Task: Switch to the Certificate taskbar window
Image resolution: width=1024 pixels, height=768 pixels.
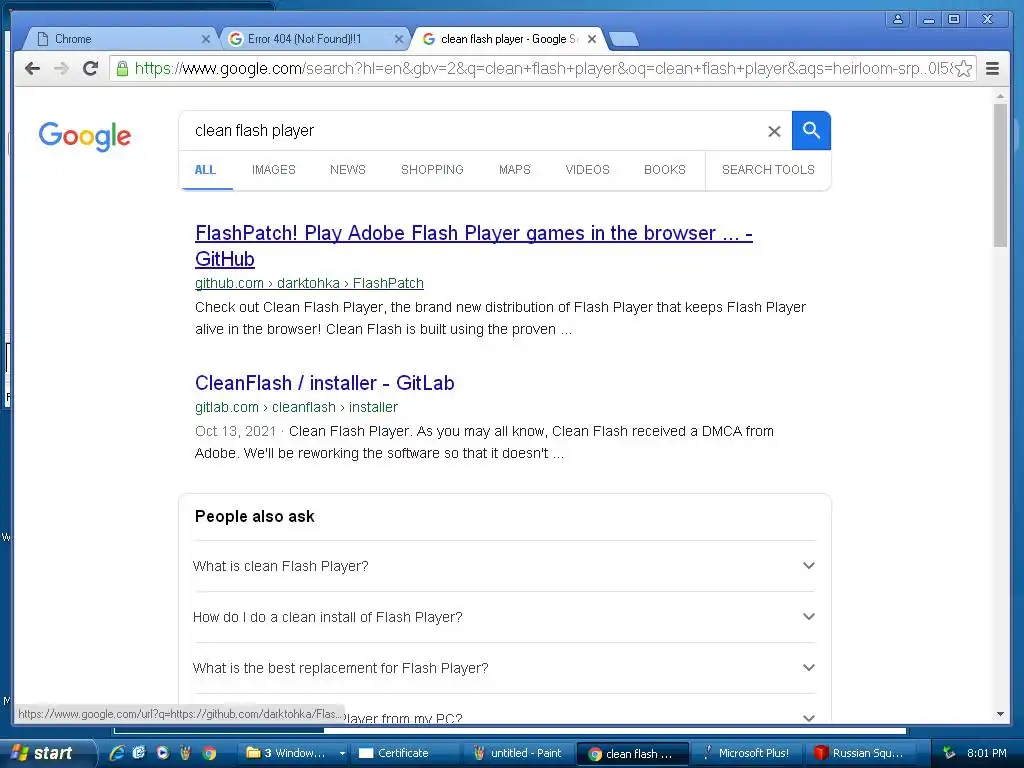Action: (x=404, y=753)
